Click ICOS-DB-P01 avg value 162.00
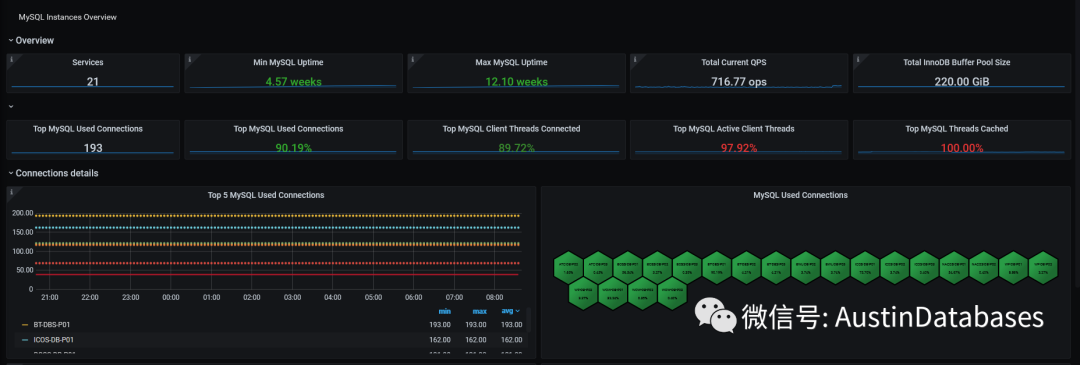 511,340
